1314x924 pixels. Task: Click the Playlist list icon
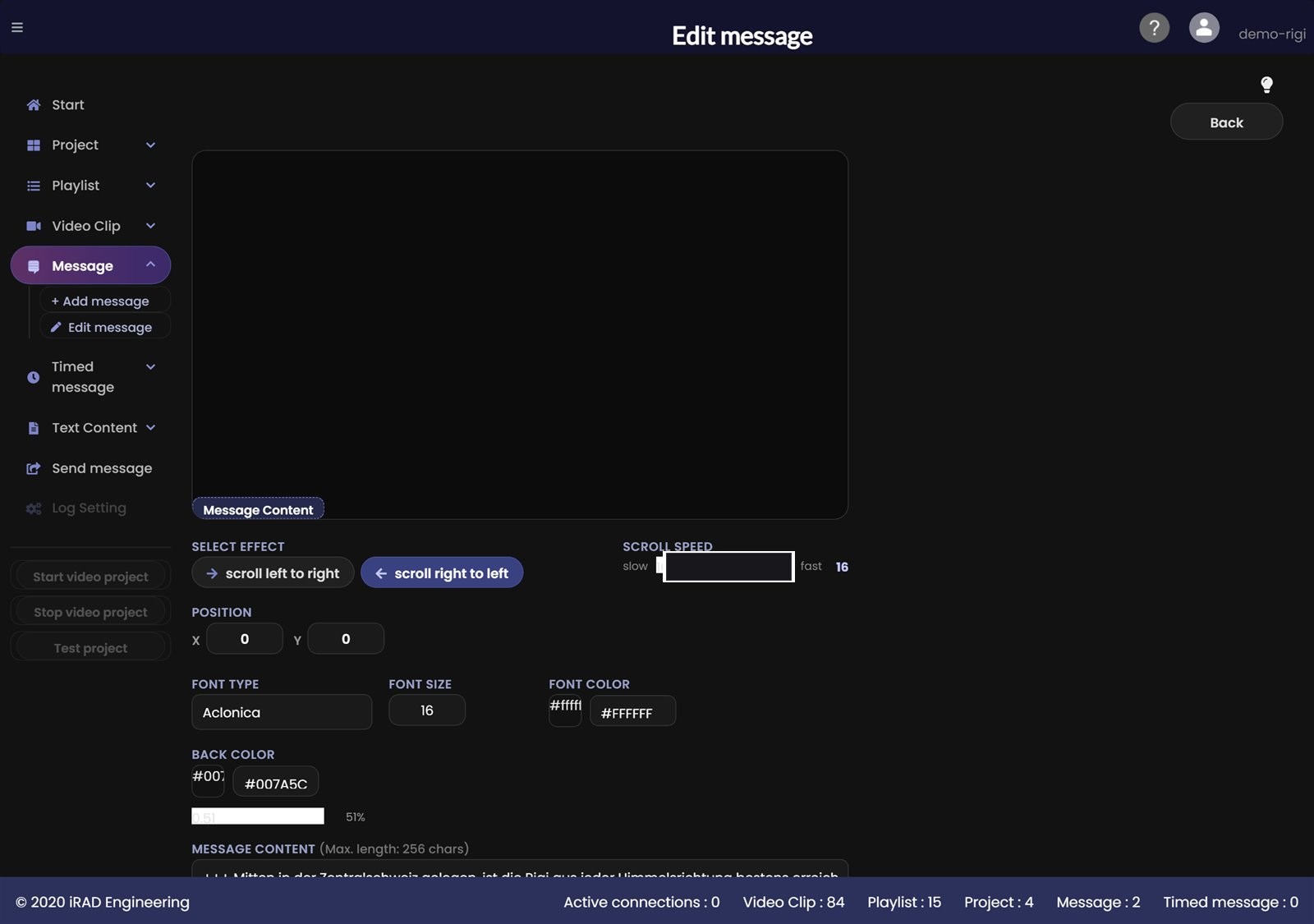point(34,186)
